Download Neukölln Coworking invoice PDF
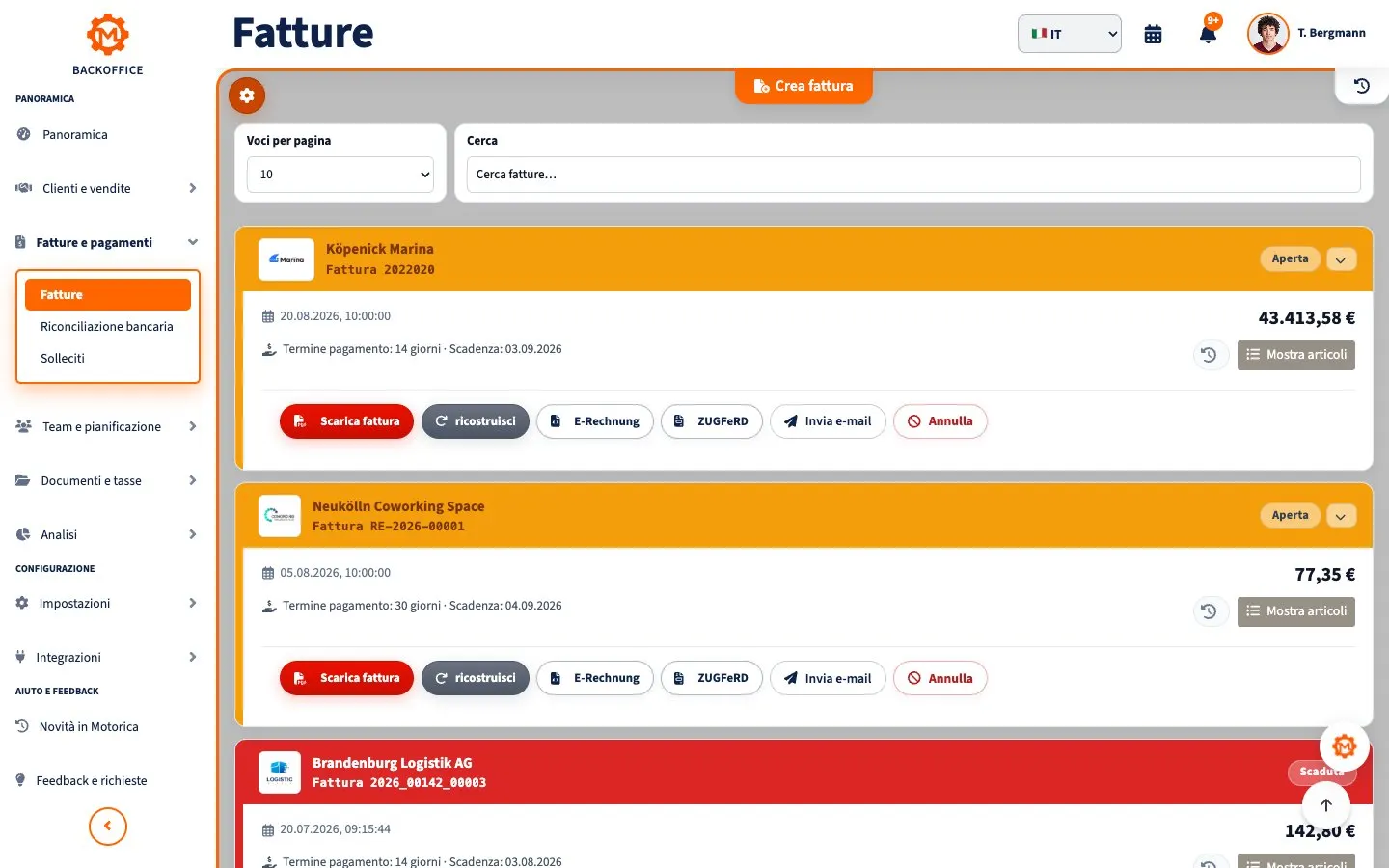The height and width of the screenshot is (868, 1389). [x=346, y=678]
